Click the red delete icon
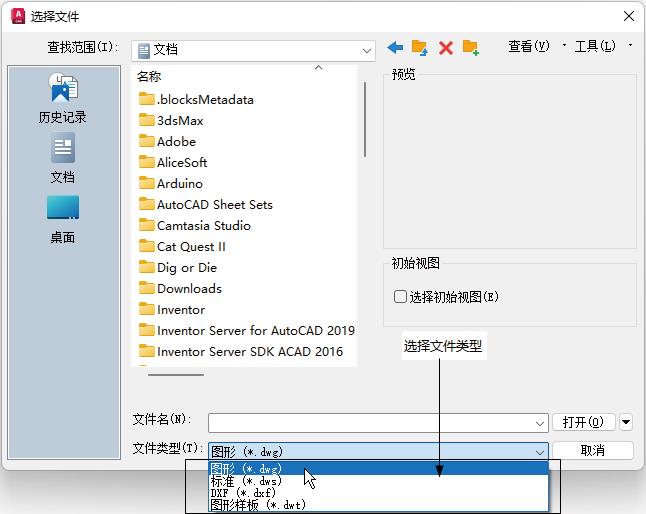The height and width of the screenshot is (514, 646). [446, 47]
